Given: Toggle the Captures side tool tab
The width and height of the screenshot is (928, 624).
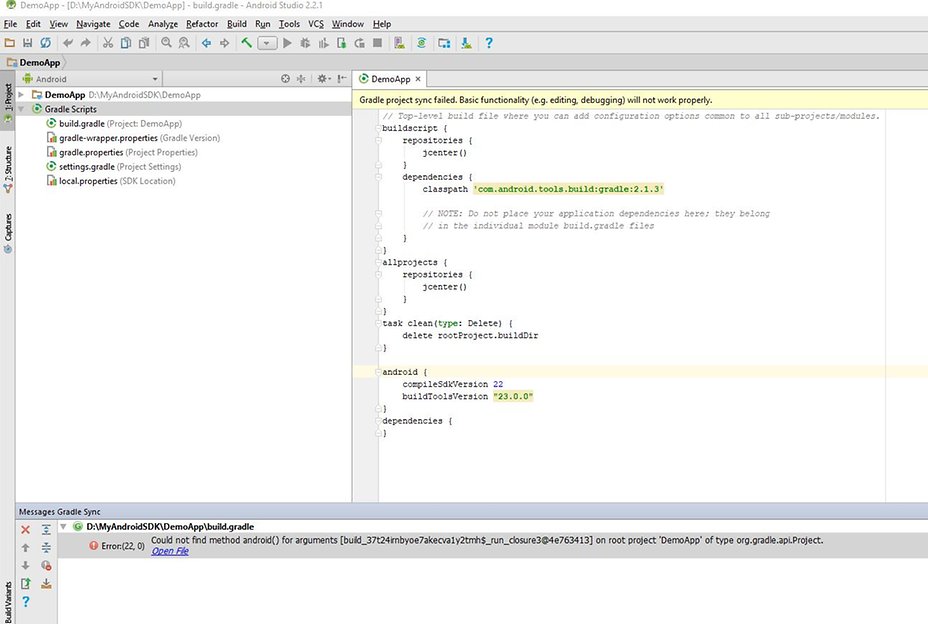Looking at the screenshot, I should (x=8, y=233).
